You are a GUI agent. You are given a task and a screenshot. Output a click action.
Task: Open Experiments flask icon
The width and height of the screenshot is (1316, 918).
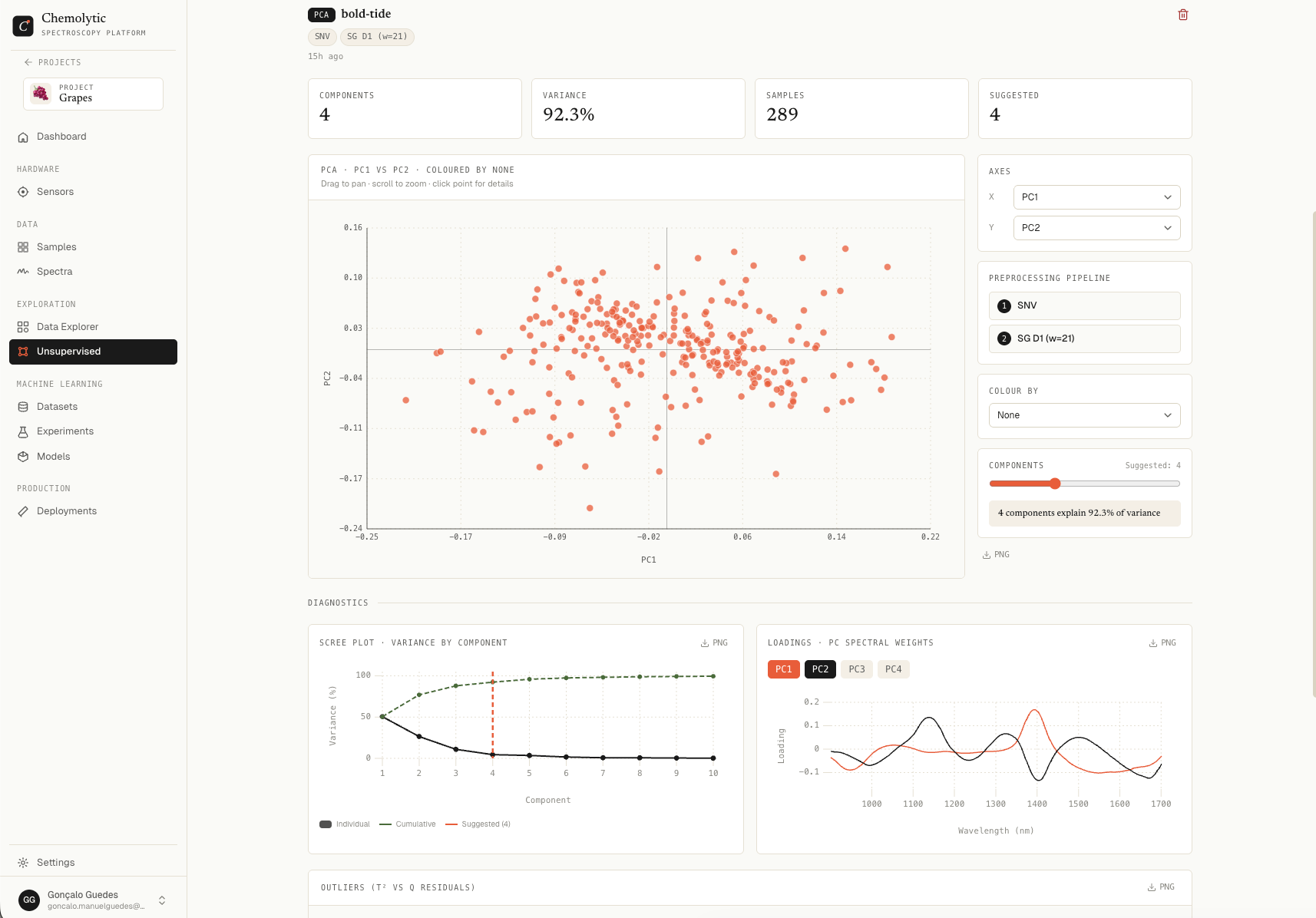tap(23, 431)
